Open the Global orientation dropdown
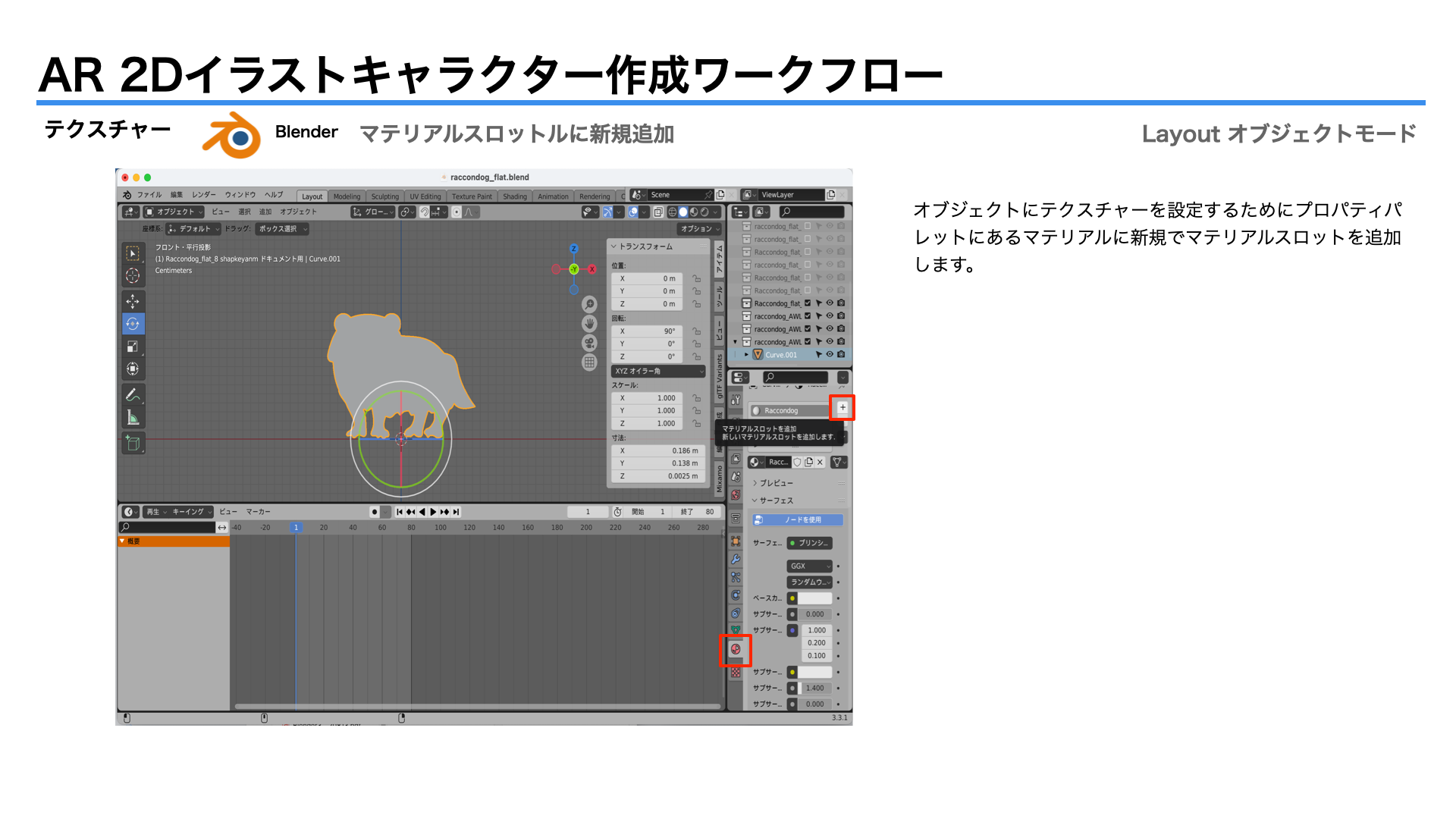 point(375,212)
